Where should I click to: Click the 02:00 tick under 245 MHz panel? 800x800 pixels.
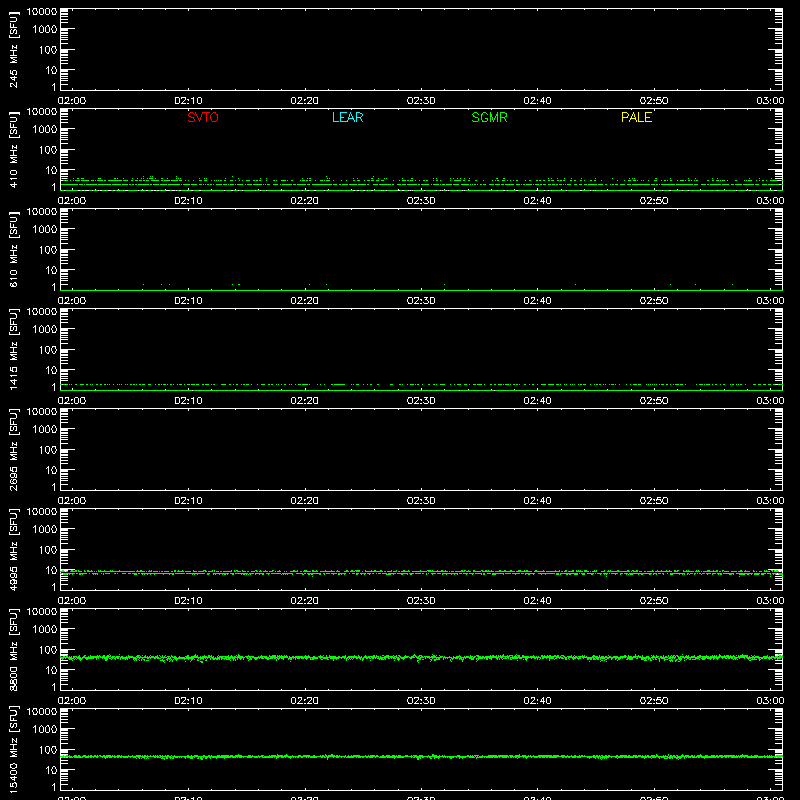click(x=72, y=101)
